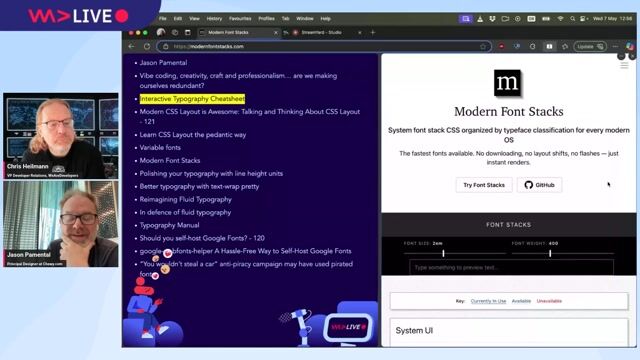Open the Dropbox menu bar icon
Image resolution: width=640 pixels, height=360 pixels.
[x=493, y=19]
